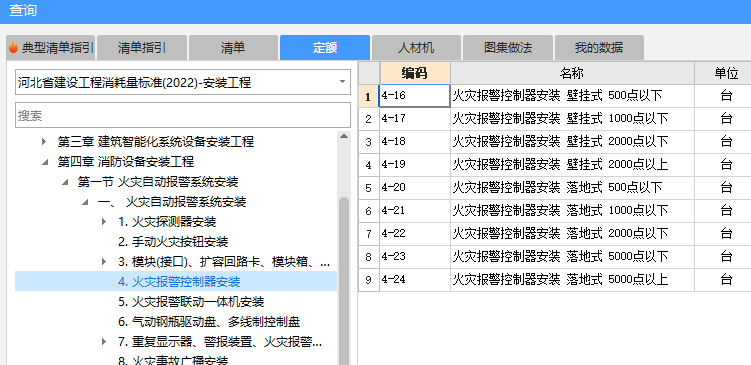Select 落地式 5000点以下 name cell

pos(572,257)
